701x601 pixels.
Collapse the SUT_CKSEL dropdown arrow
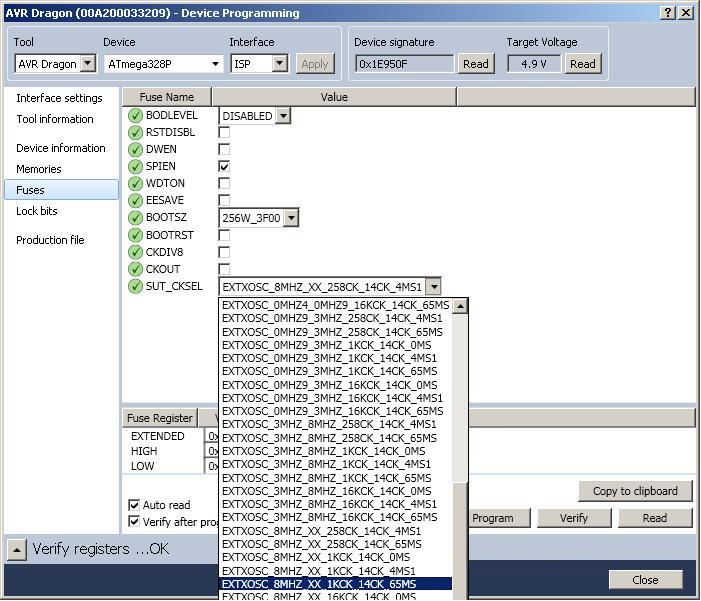[433, 287]
